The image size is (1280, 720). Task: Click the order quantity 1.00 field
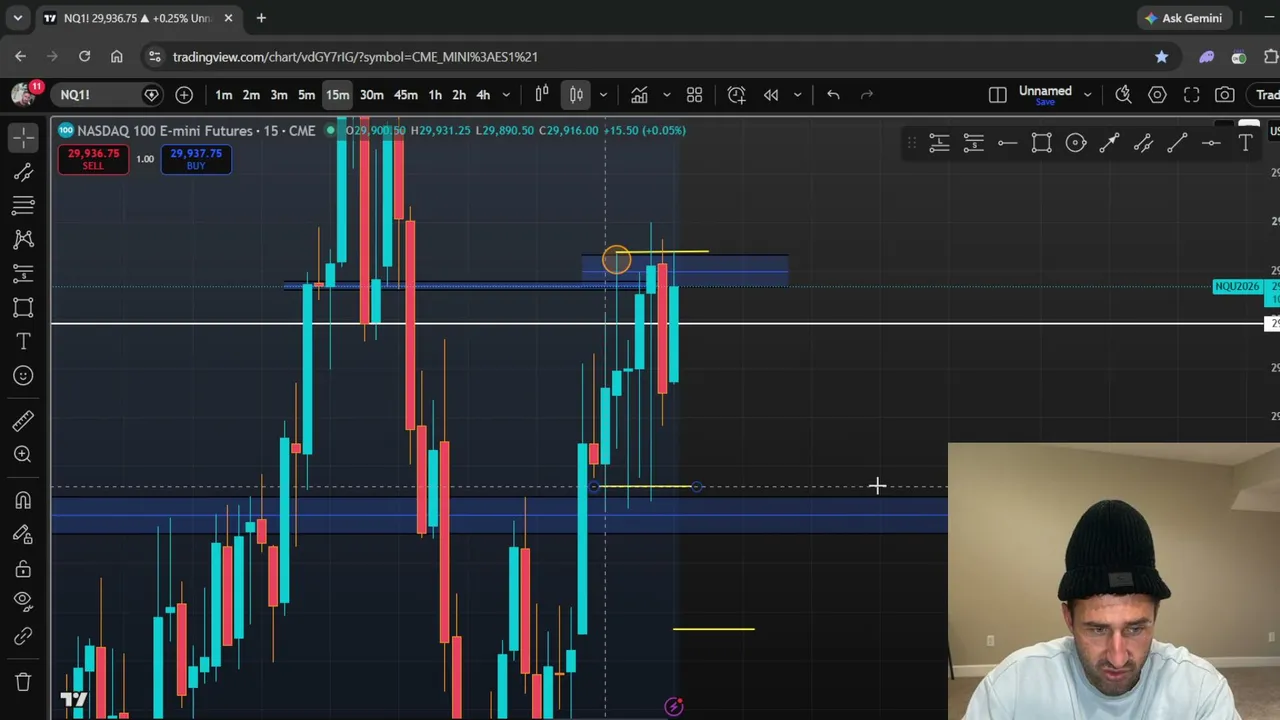pyautogui.click(x=145, y=159)
